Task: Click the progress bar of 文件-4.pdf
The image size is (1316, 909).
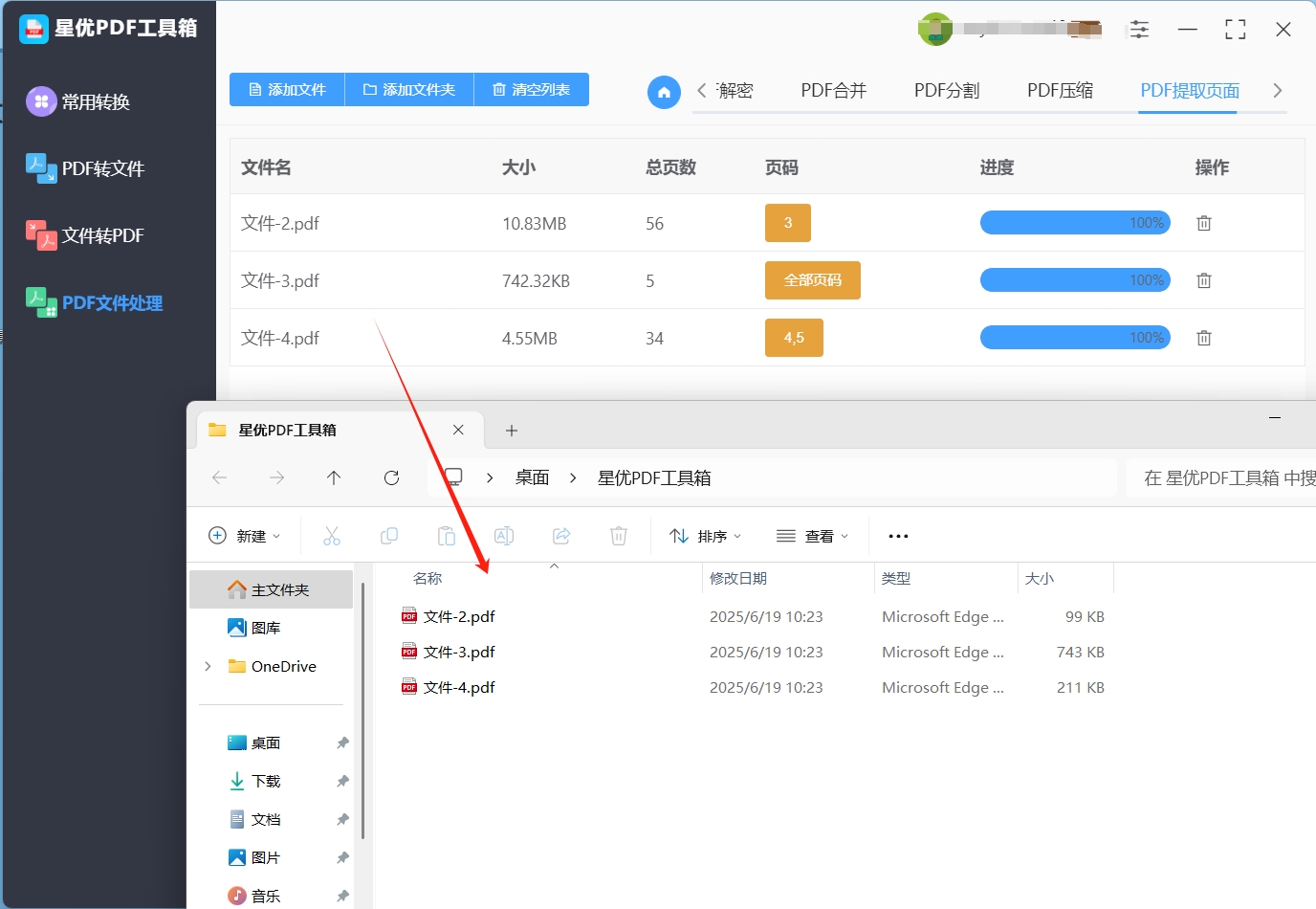Action: click(x=1075, y=338)
